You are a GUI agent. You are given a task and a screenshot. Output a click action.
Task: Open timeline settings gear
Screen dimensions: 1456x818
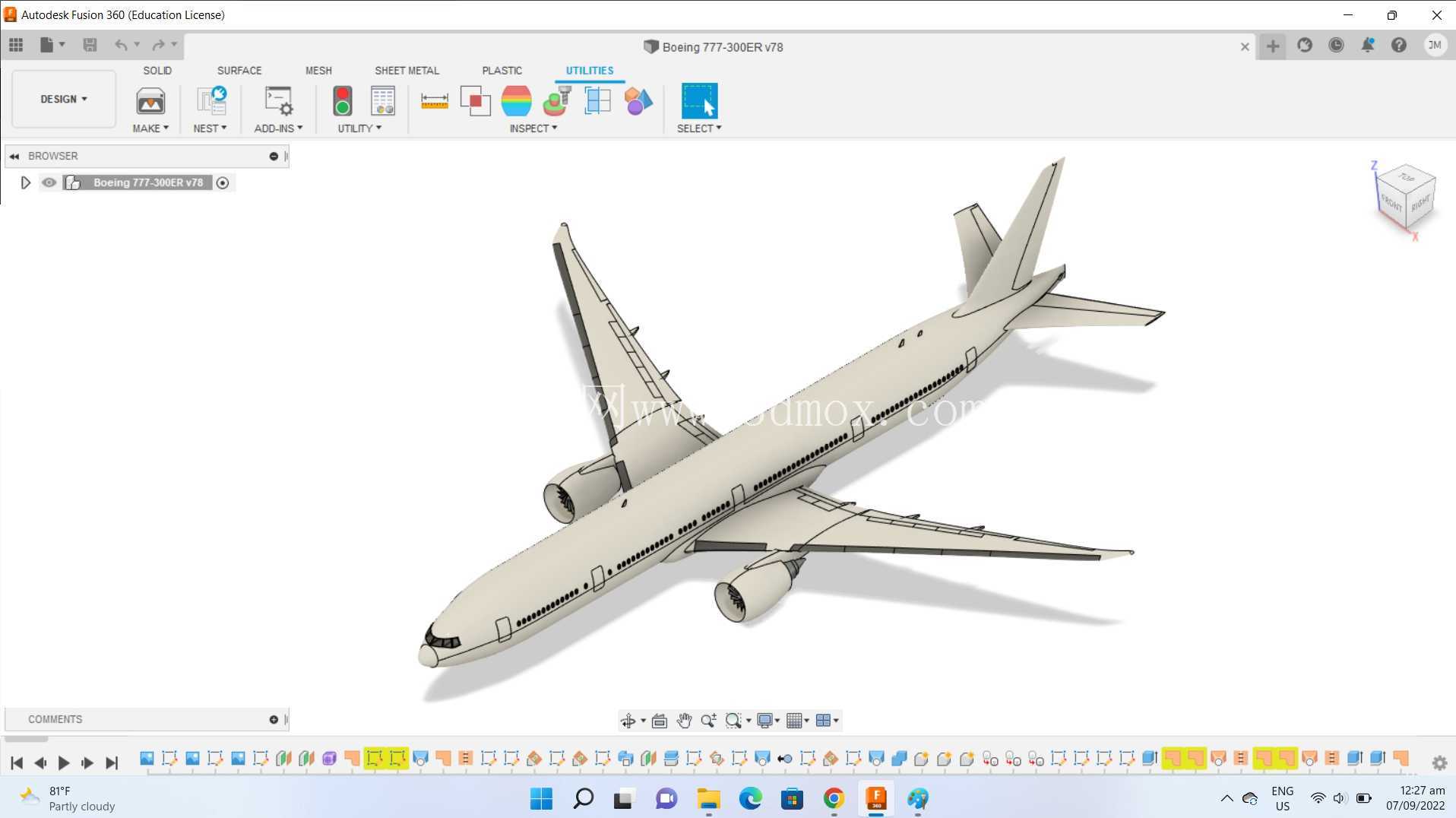(1439, 763)
